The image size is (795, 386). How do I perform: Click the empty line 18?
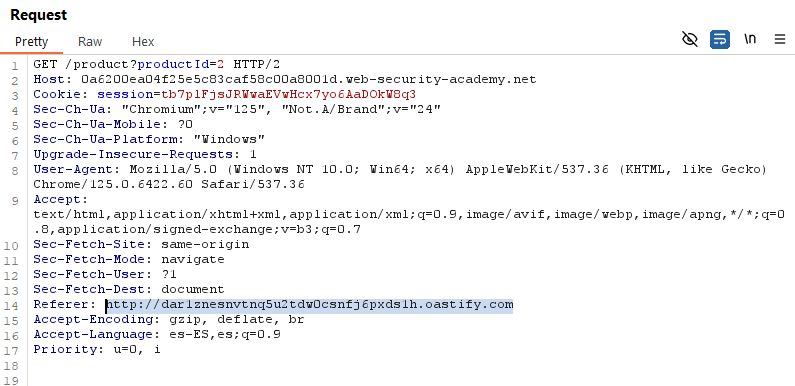point(406,365)
